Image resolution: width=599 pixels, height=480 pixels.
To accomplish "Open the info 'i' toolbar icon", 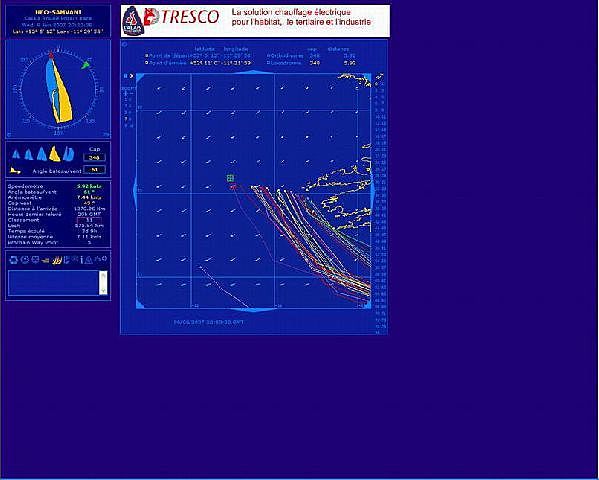I will pos(82,260).
